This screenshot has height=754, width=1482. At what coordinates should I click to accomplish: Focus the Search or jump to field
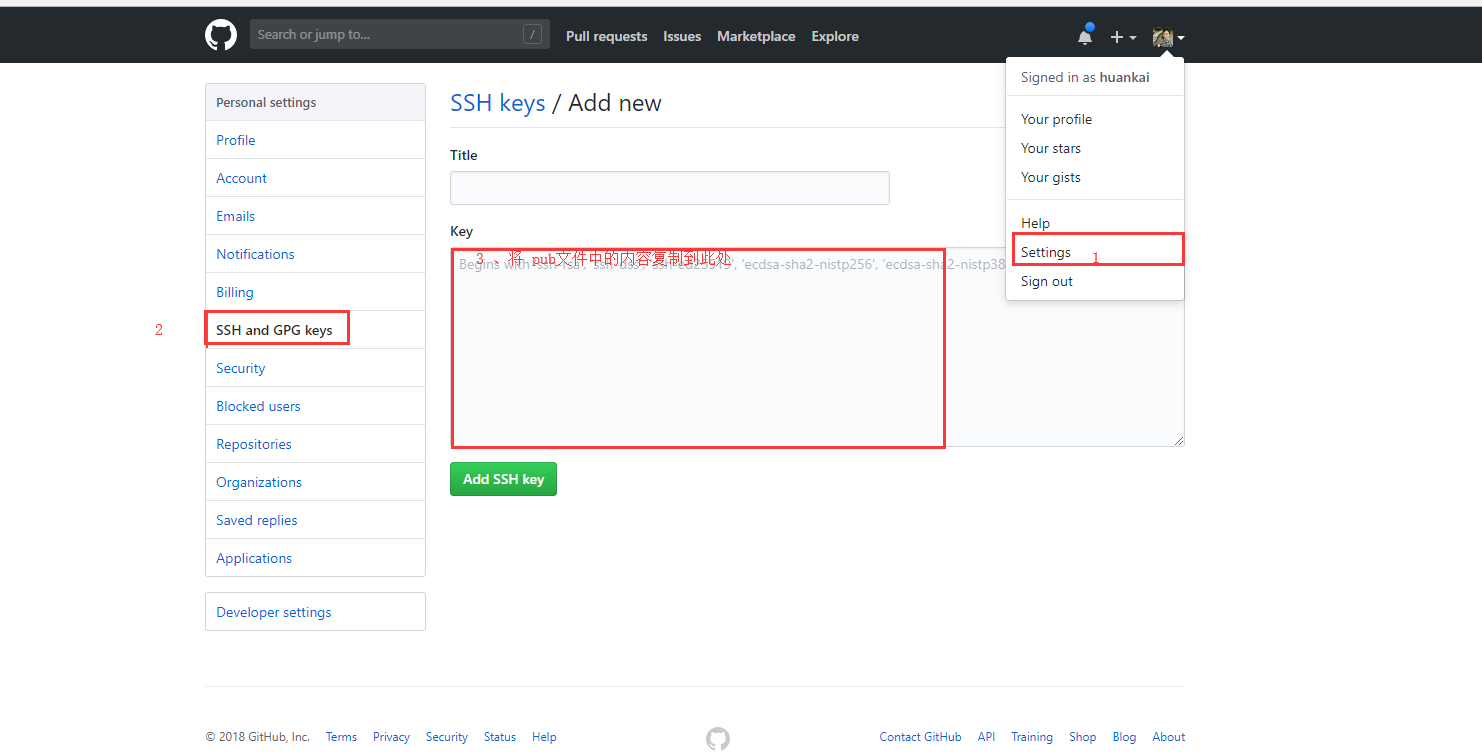pyautogui.click(x=400, y=35)
